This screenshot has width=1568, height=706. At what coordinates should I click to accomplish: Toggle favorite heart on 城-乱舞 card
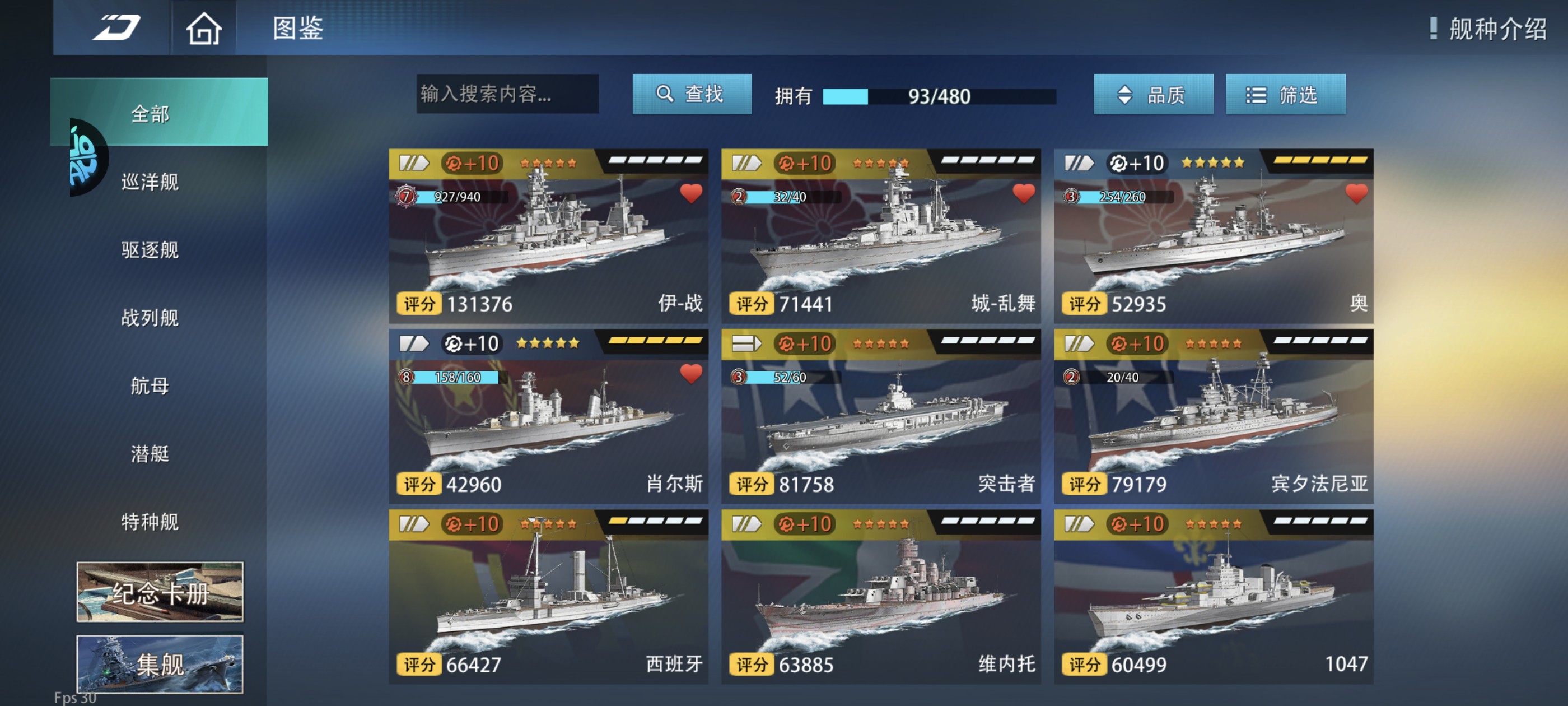coord(1023,193)
